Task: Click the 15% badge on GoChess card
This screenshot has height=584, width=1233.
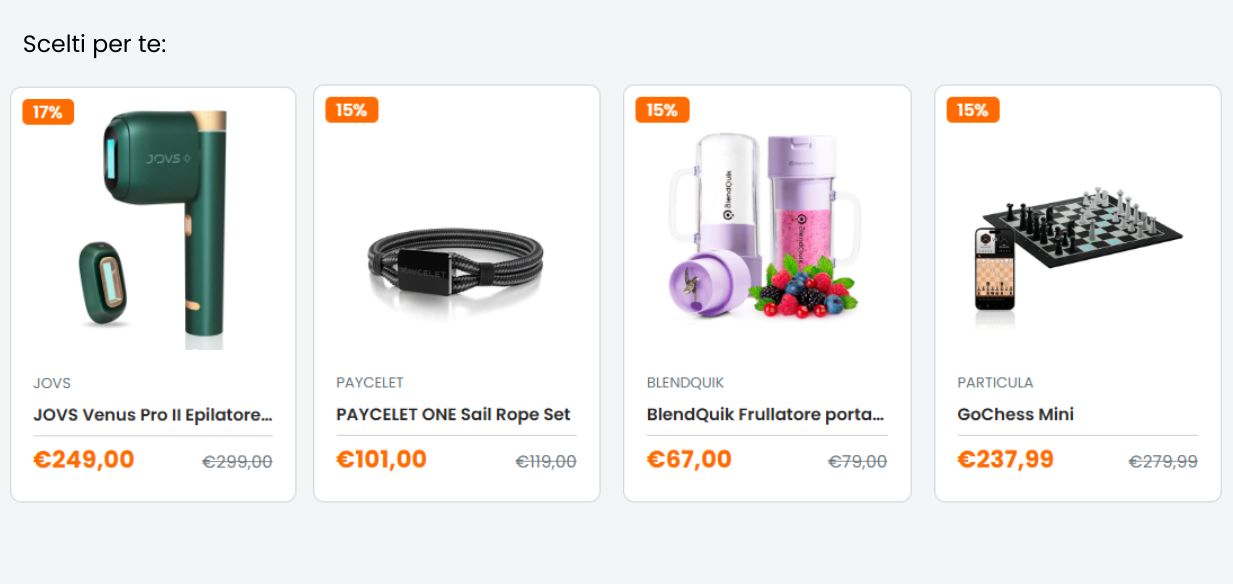Action: pos(973,110)
